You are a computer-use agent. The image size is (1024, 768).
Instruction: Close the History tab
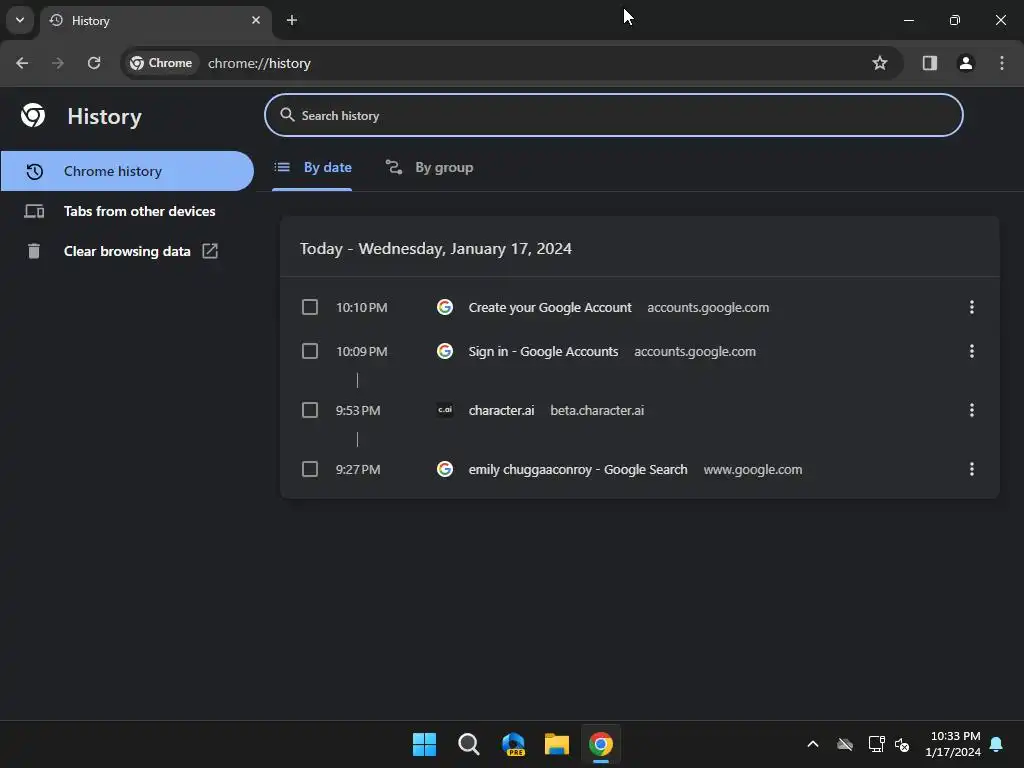pyautogui.click(x=256, y=20)
